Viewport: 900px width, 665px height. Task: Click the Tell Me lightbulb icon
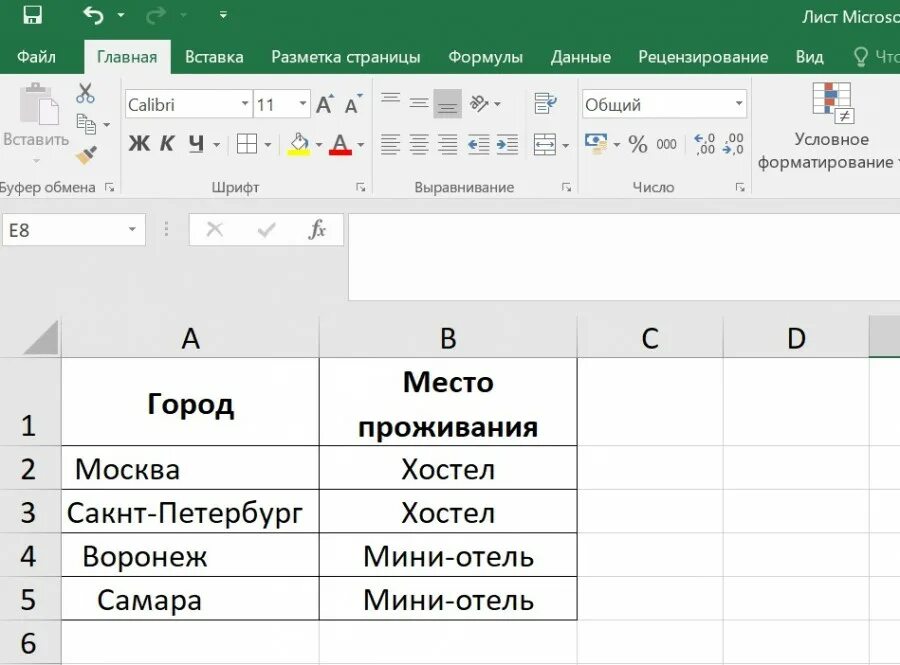[x=860, y=57]
